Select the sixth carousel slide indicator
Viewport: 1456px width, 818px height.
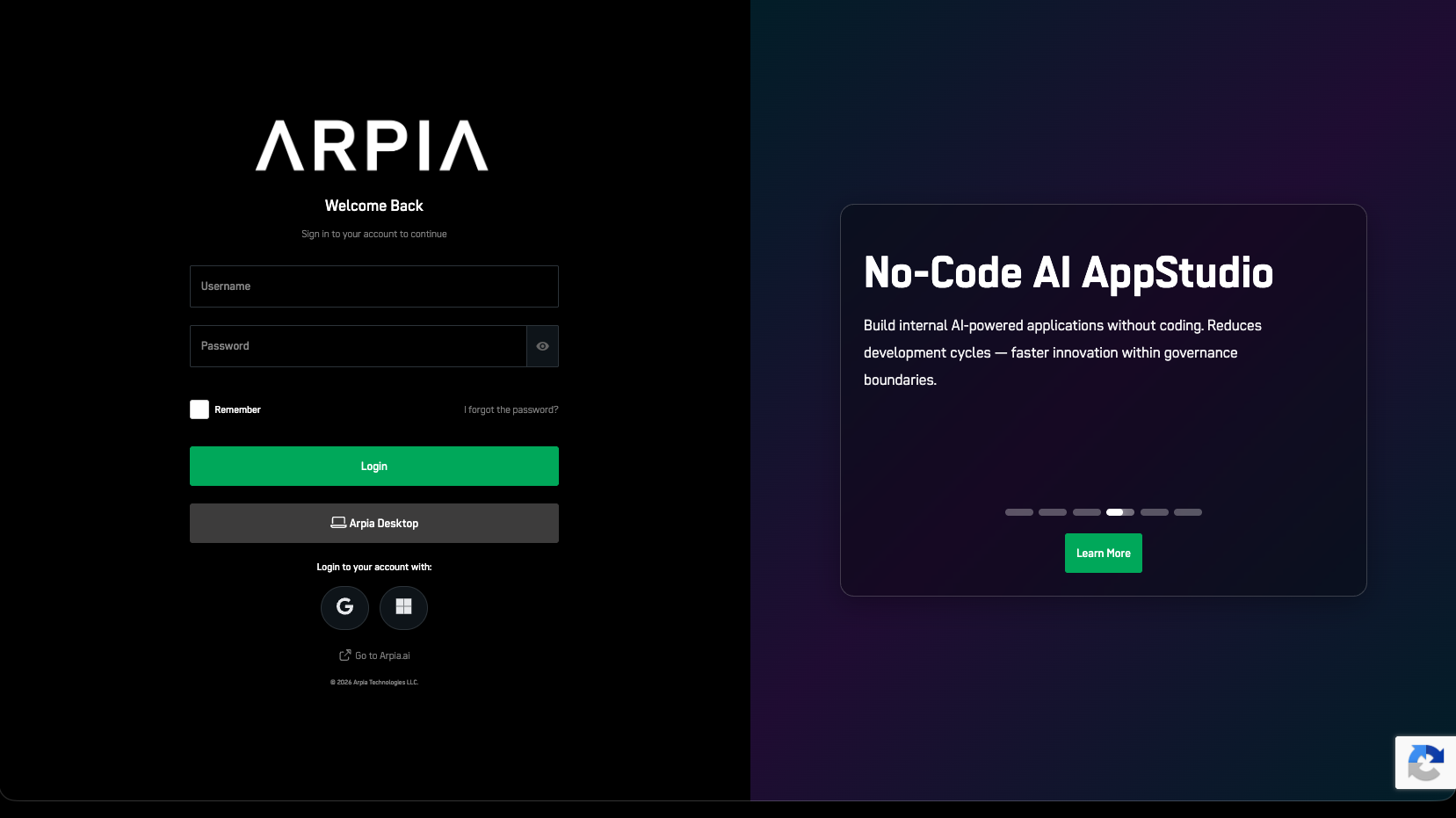click(x=1188, y=512)
